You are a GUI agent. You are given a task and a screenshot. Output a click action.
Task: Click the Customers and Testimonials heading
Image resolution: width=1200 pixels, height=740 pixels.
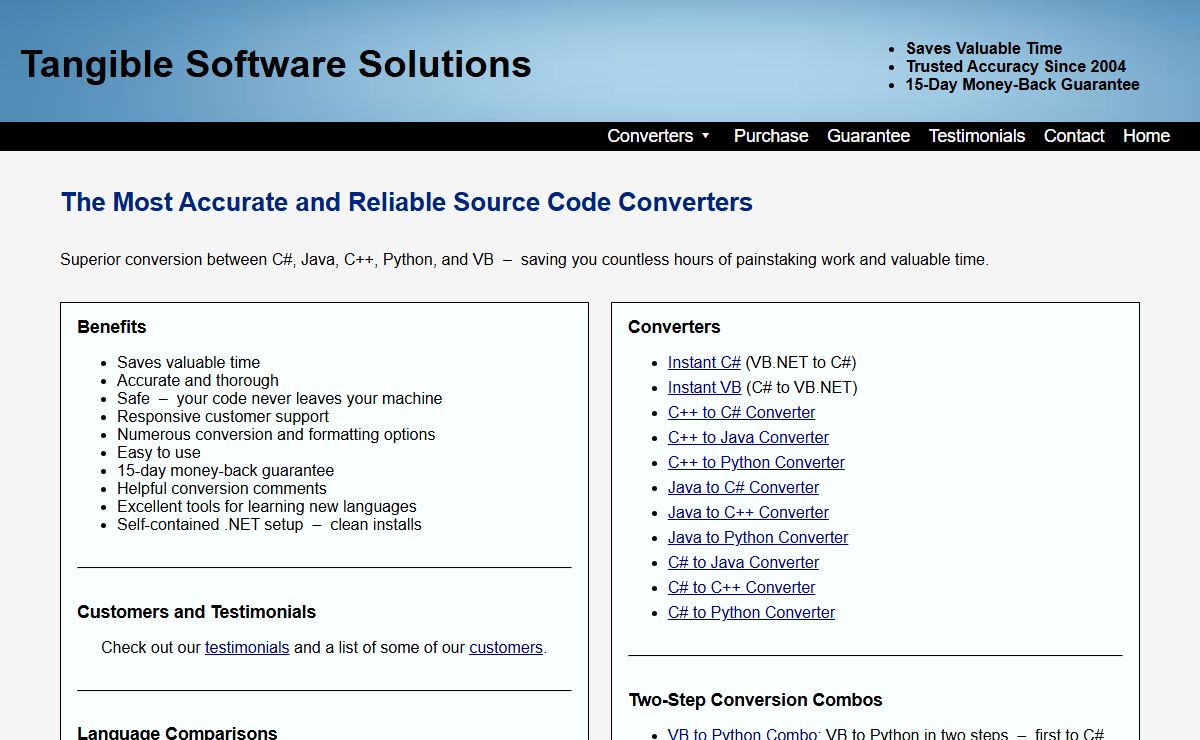(197, 612)
